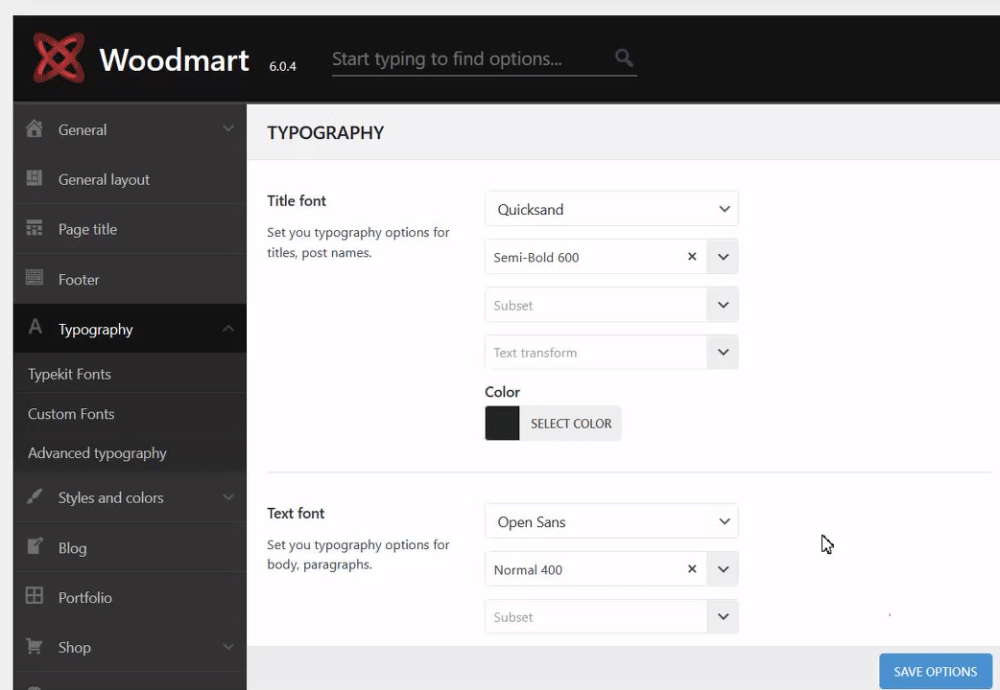1000x690 pixels.
Task: Click the Woodmart red logo icon
Action: point(59,58)
